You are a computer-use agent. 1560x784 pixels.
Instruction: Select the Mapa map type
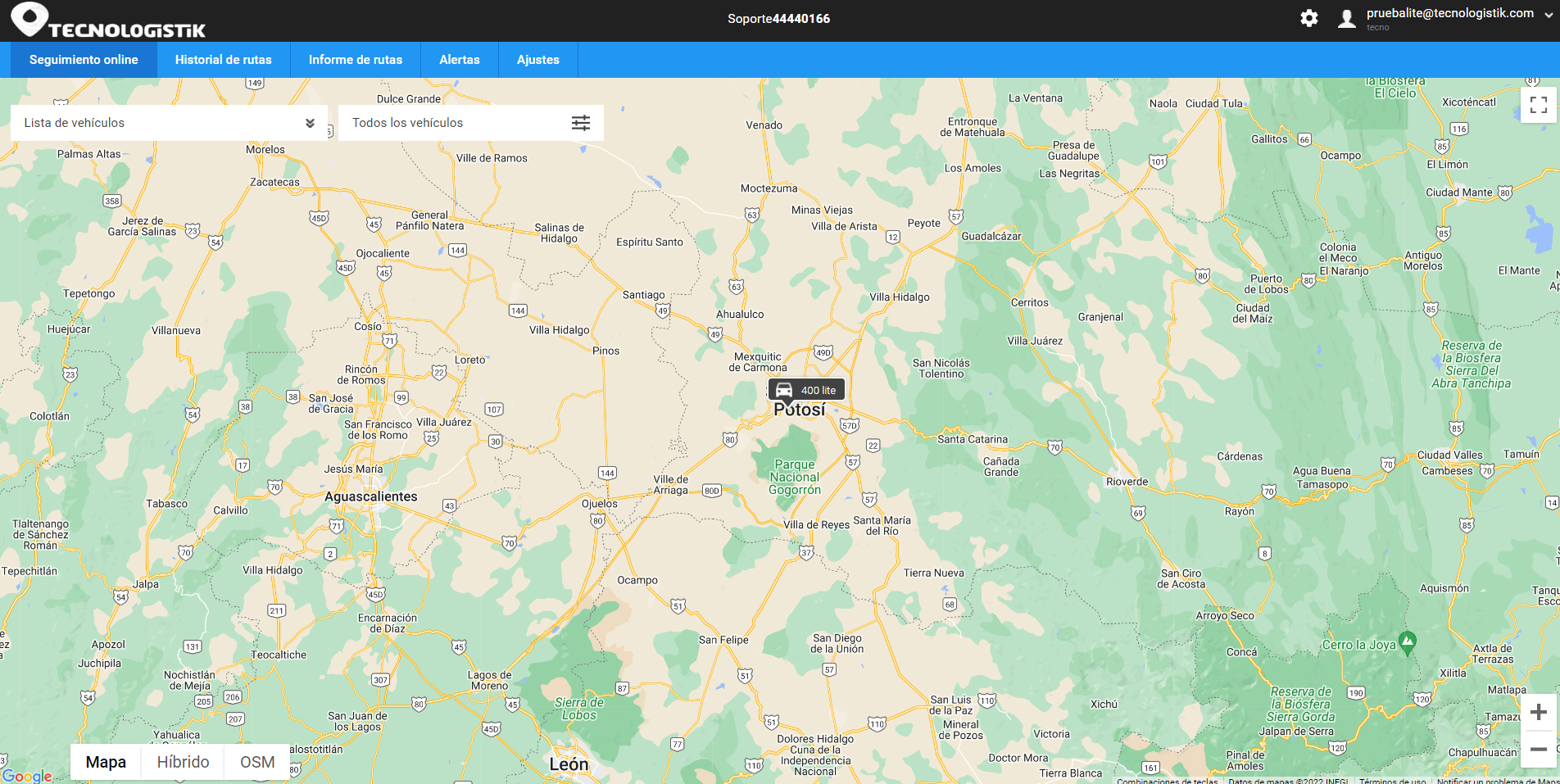pos(106,762)
